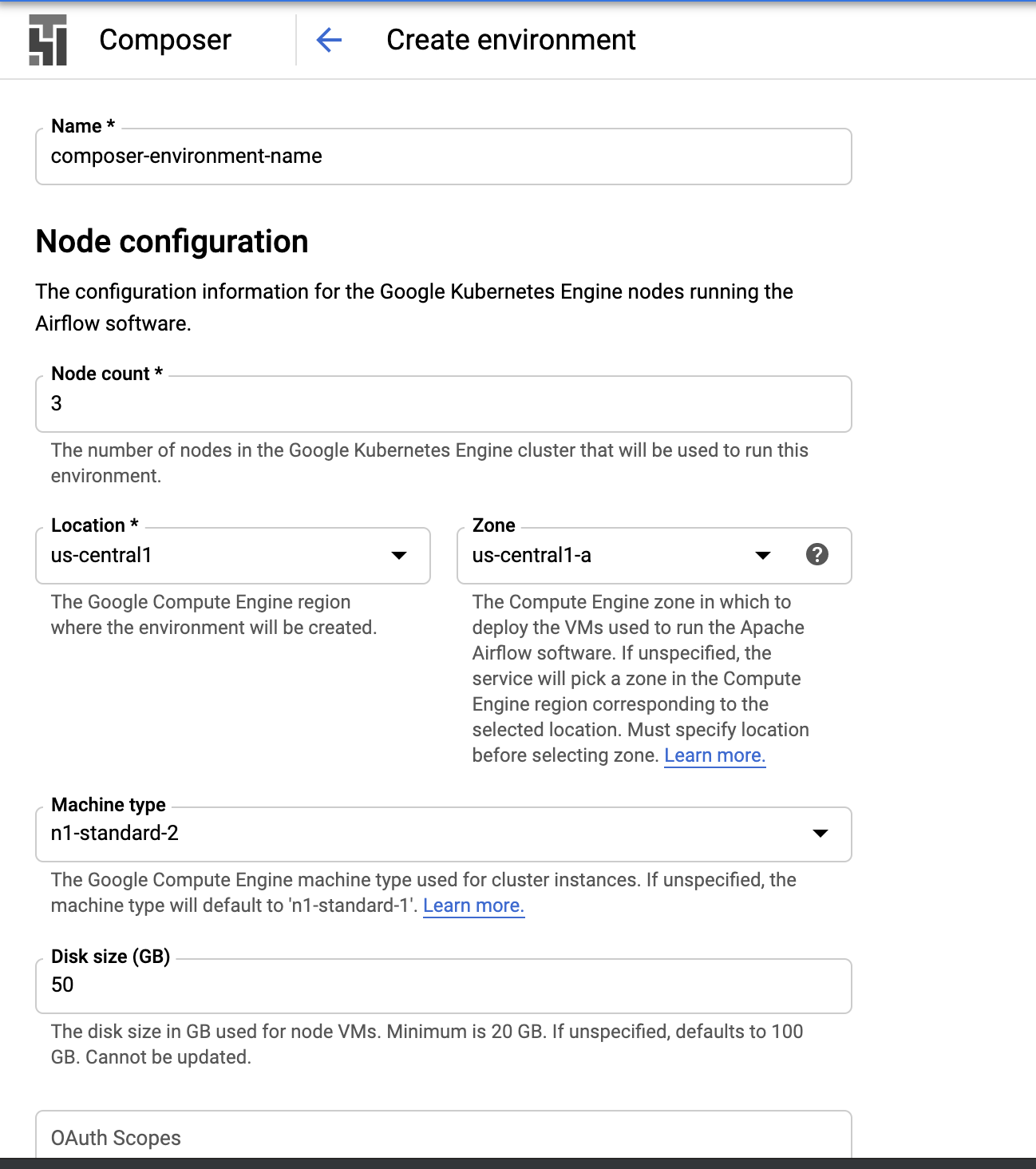Screen dimensions: 1036x1169
Task: Click the Node count description text
Action: coord(429,463)
